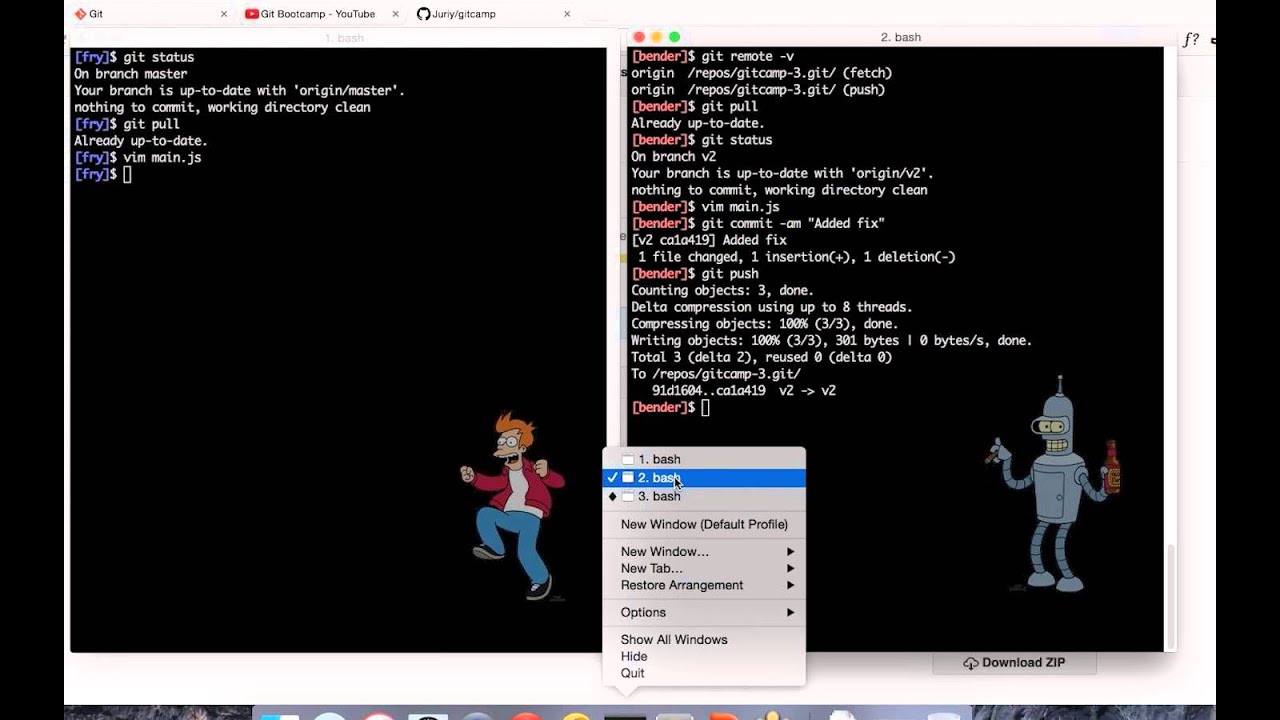The image size is (1280, 720).
Task: Click the "f?" icon beside the terminal
Action: click(1191, 40)
